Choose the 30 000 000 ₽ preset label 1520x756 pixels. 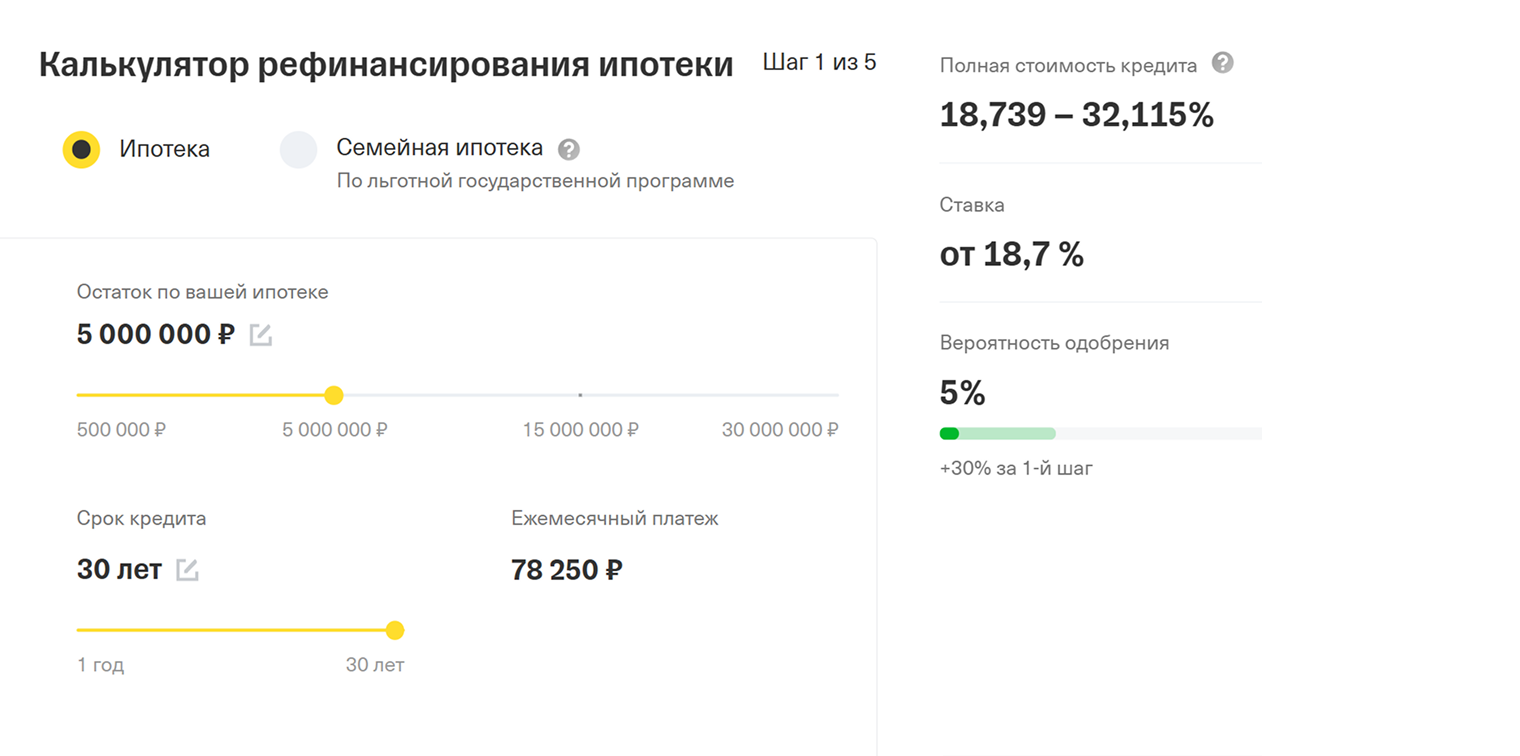[780, 430]
